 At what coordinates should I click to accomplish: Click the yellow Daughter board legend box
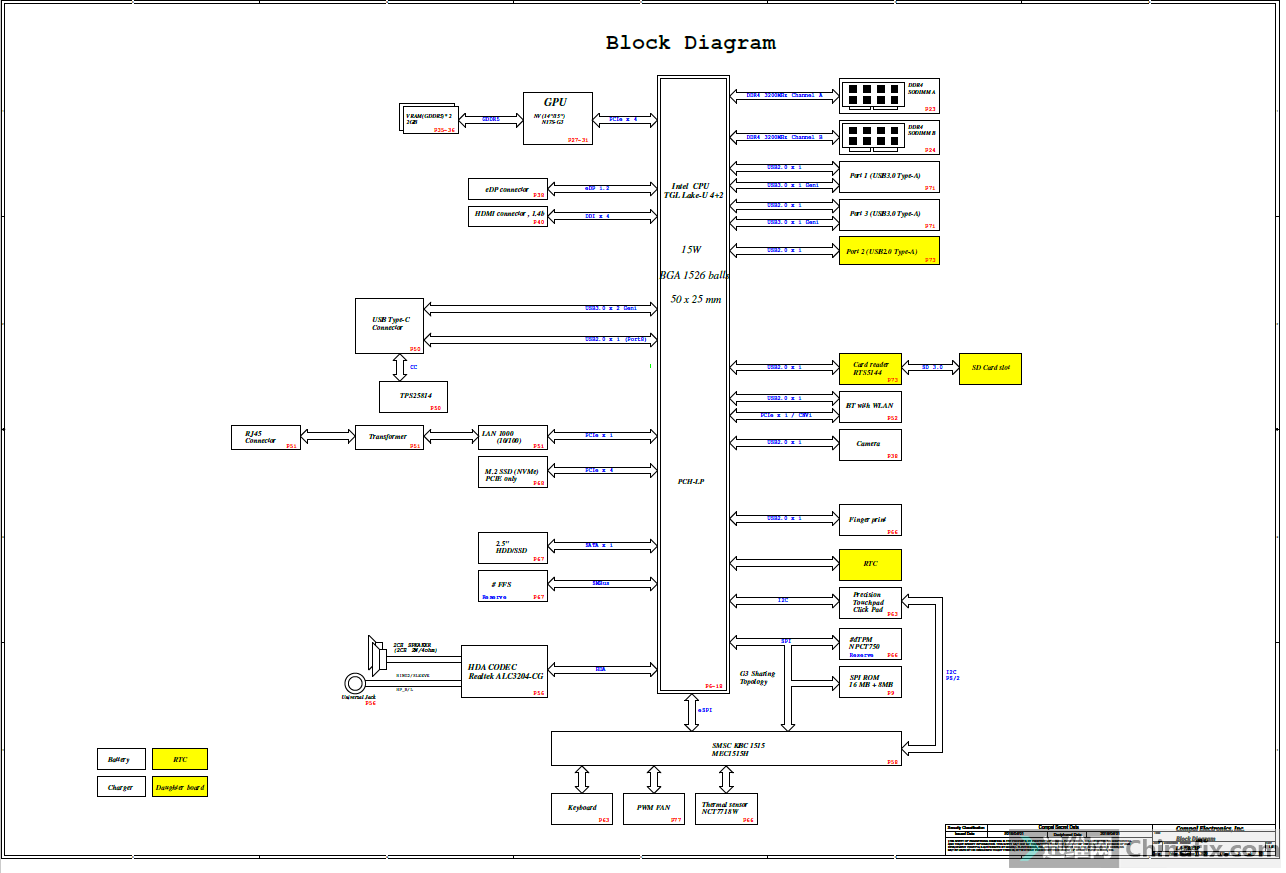click(180, 787)
